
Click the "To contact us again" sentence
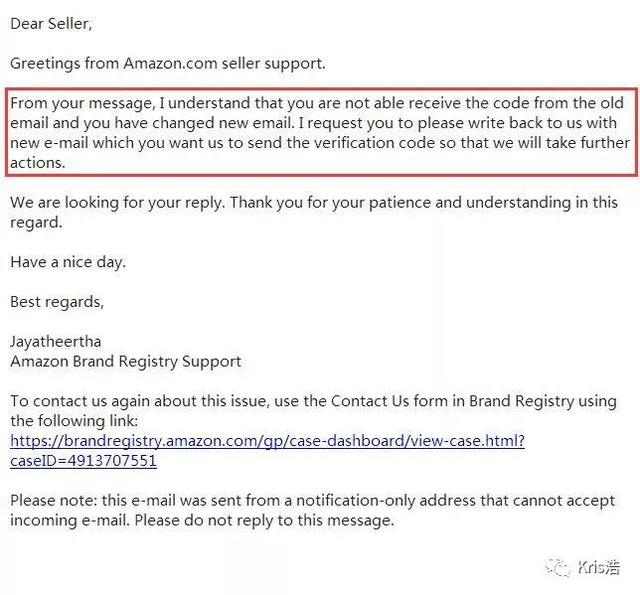pos(313,411)
